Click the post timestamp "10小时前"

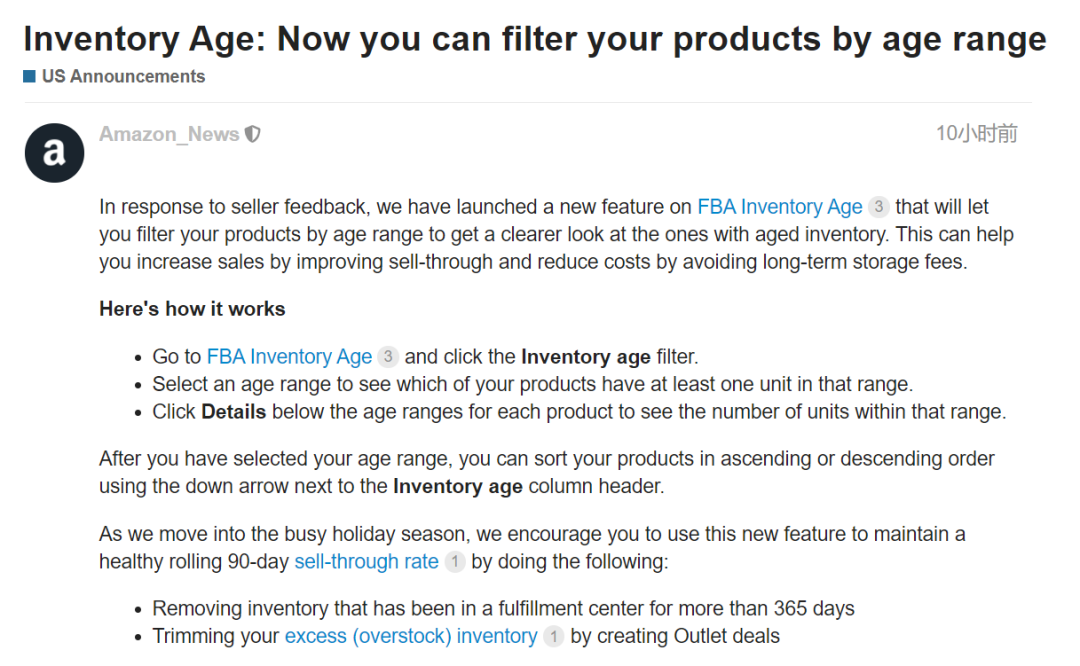point(976,134)
